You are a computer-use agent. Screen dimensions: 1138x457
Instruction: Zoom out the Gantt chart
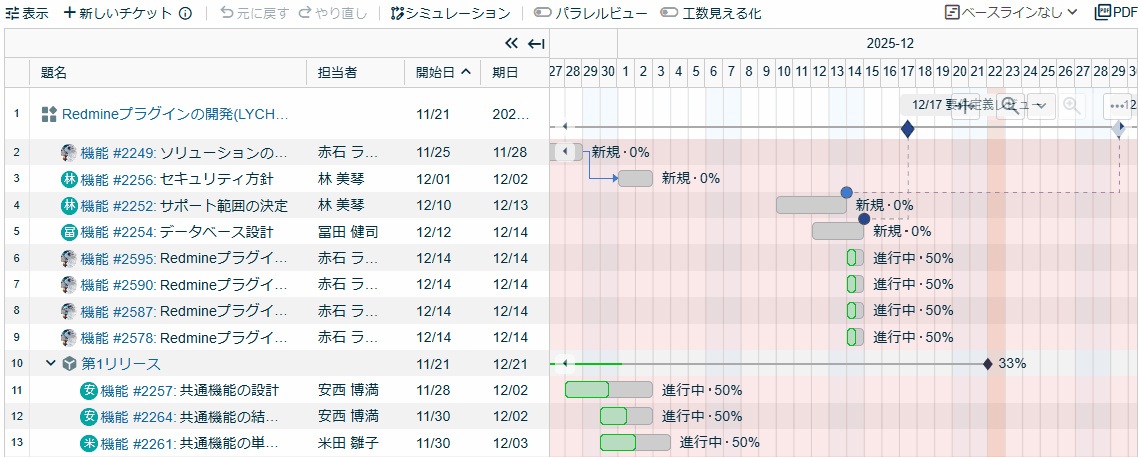(1011, 105)
